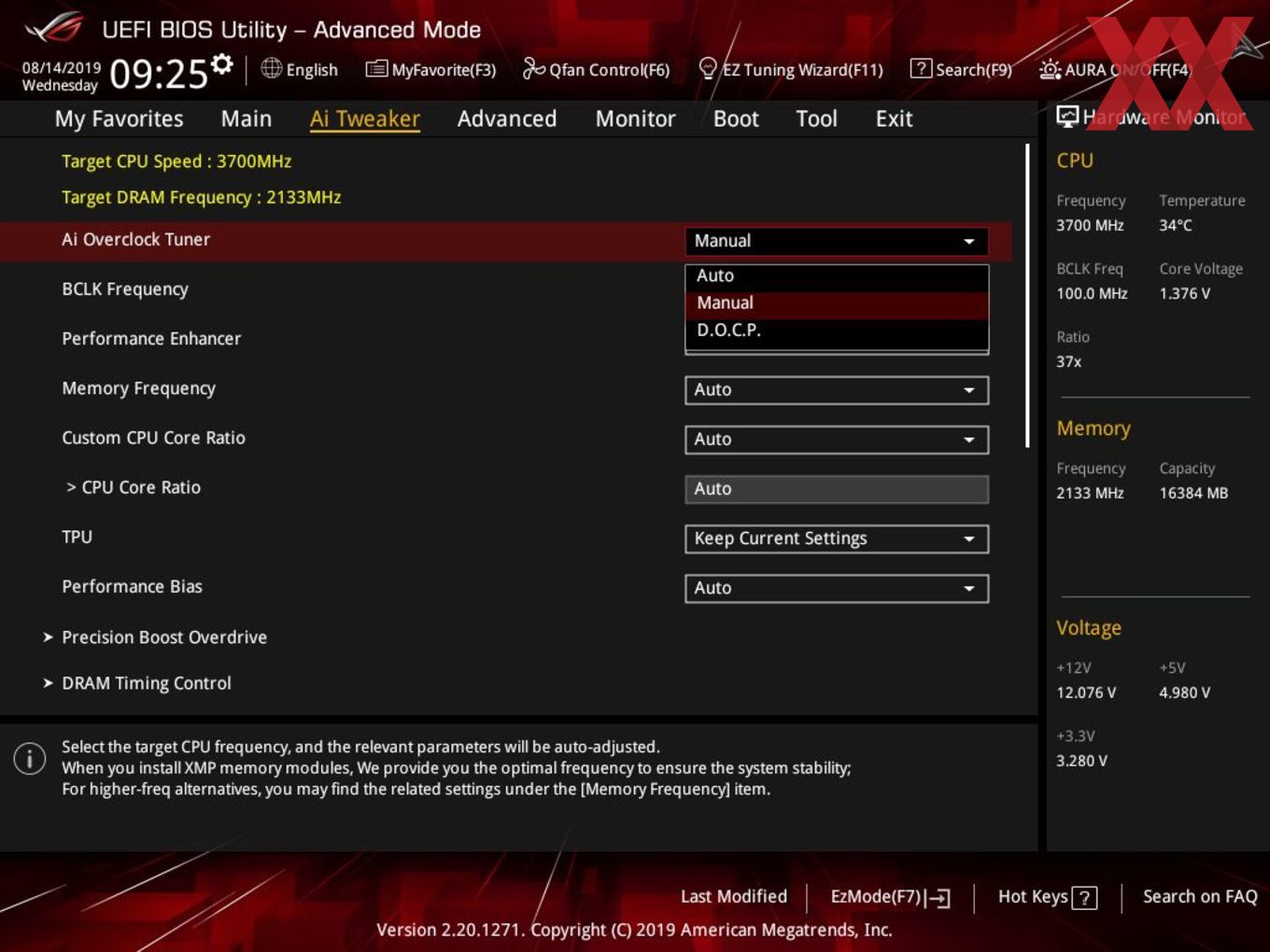The width and height of the screenshot is (1270, 952).
Task: Select Manual in Ai Overclock Tuner list
Action: pyautogui.click(x=836, y=302)
